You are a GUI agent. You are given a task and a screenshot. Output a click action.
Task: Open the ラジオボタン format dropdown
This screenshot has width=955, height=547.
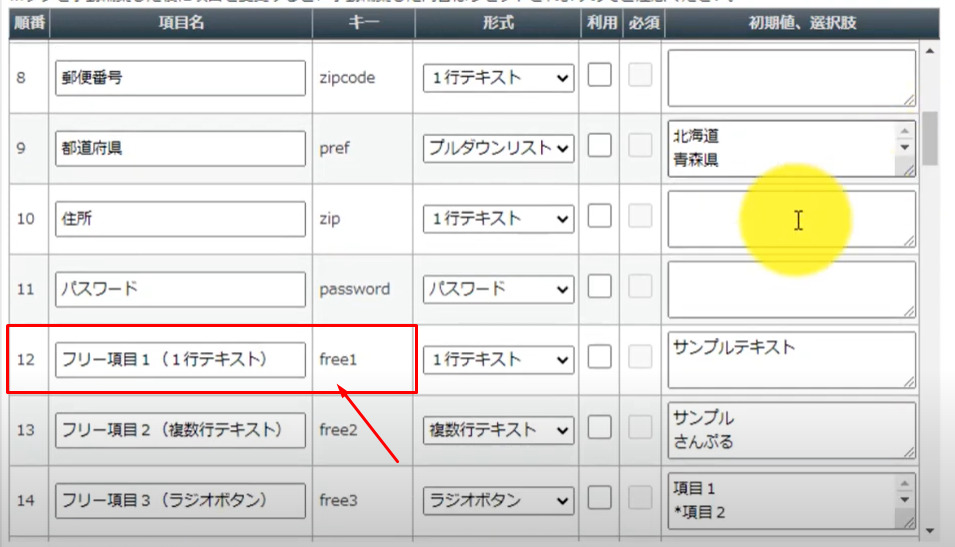pos(499,500)
